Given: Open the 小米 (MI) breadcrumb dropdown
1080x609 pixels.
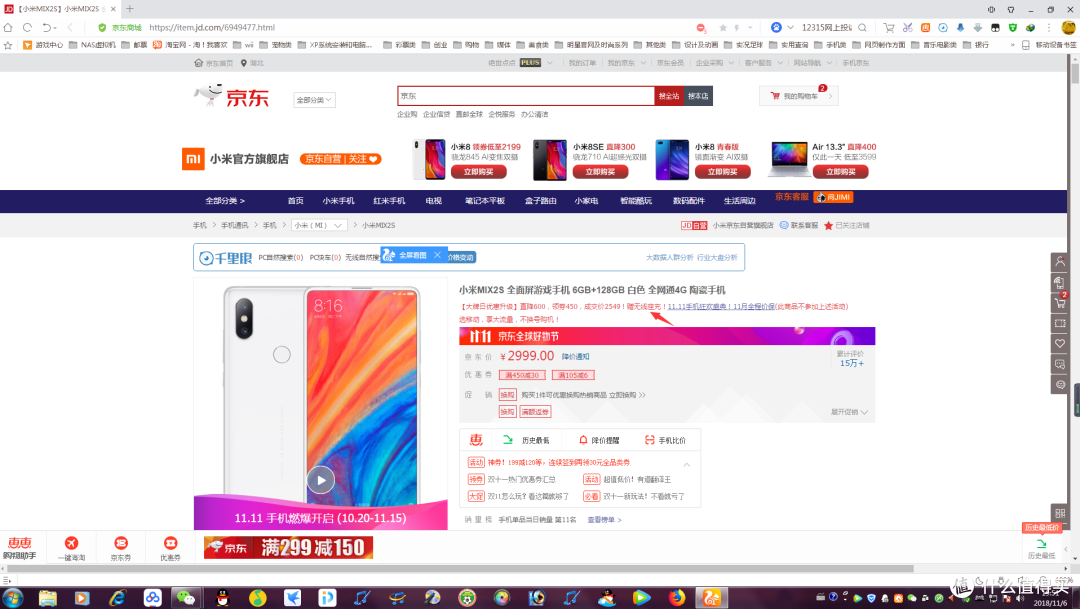Looking at the screenshot, I should [319, 225].
